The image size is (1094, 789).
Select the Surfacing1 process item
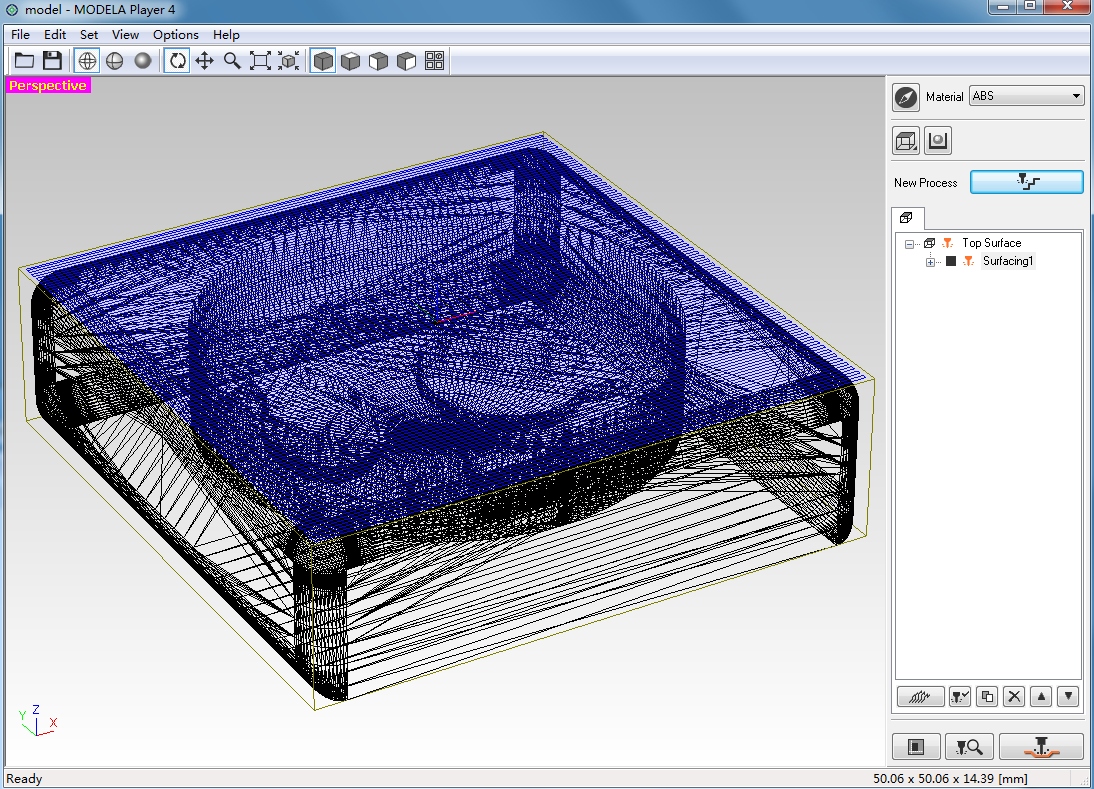point(1007,261)
